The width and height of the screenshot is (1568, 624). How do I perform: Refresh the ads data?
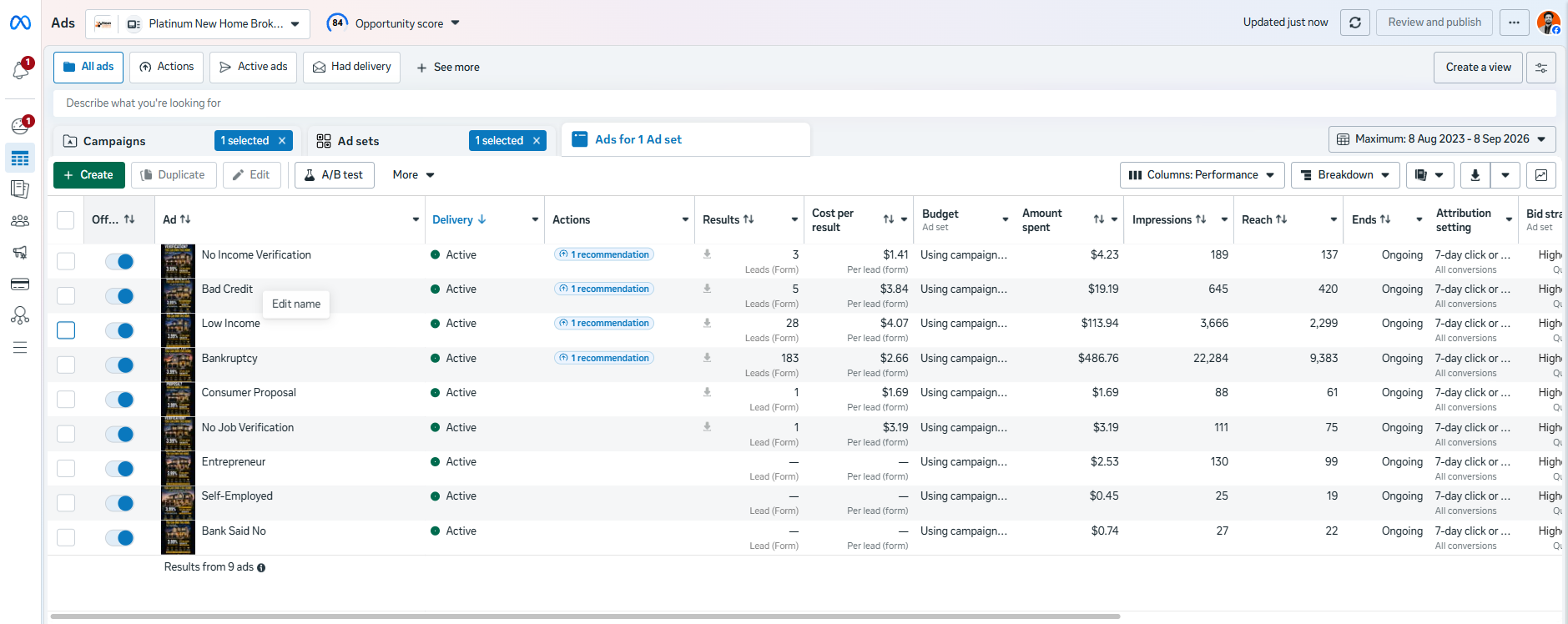point(1355,23)
